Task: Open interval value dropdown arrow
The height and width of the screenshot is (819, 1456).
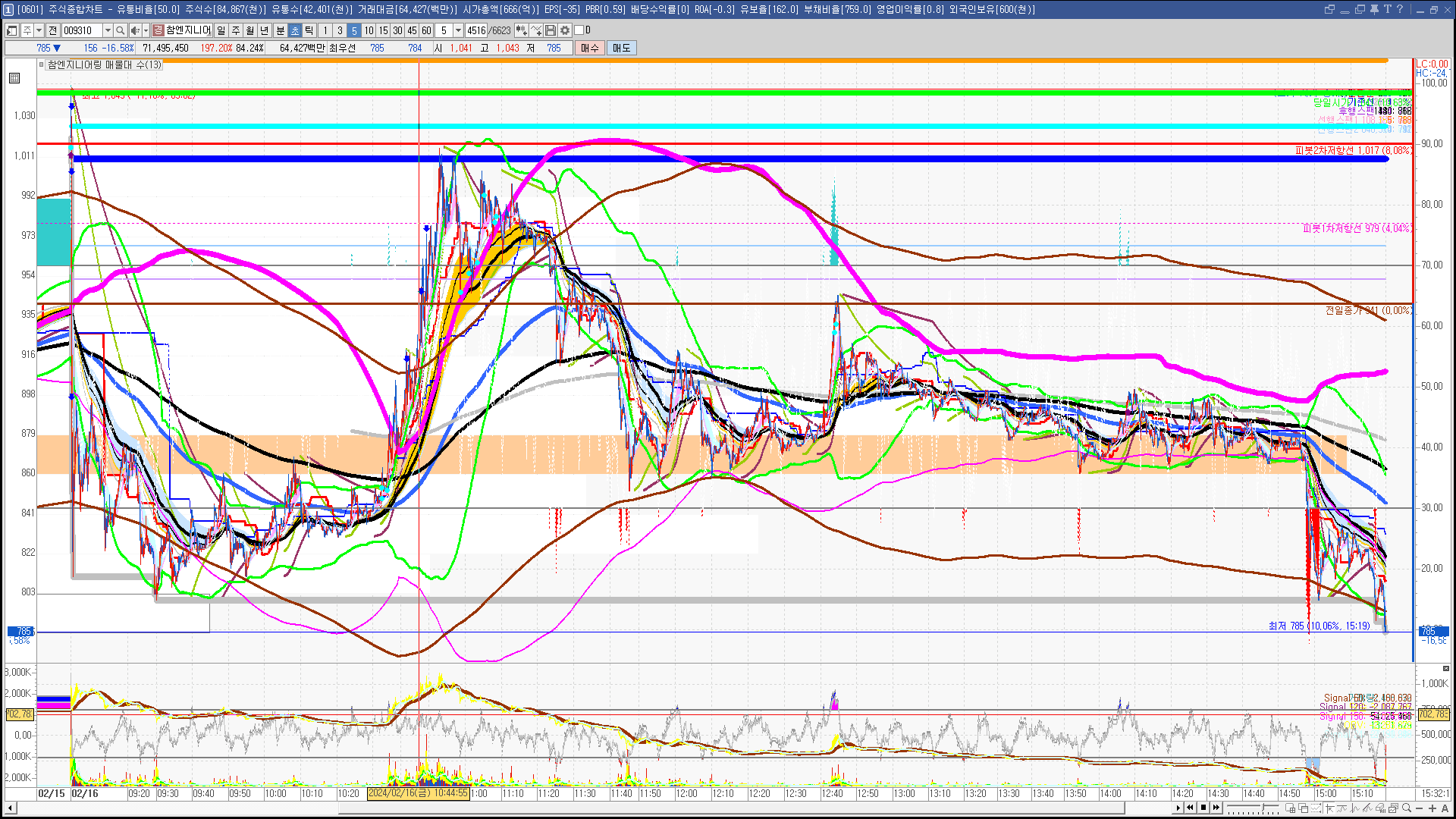Action: coord(458,30)
